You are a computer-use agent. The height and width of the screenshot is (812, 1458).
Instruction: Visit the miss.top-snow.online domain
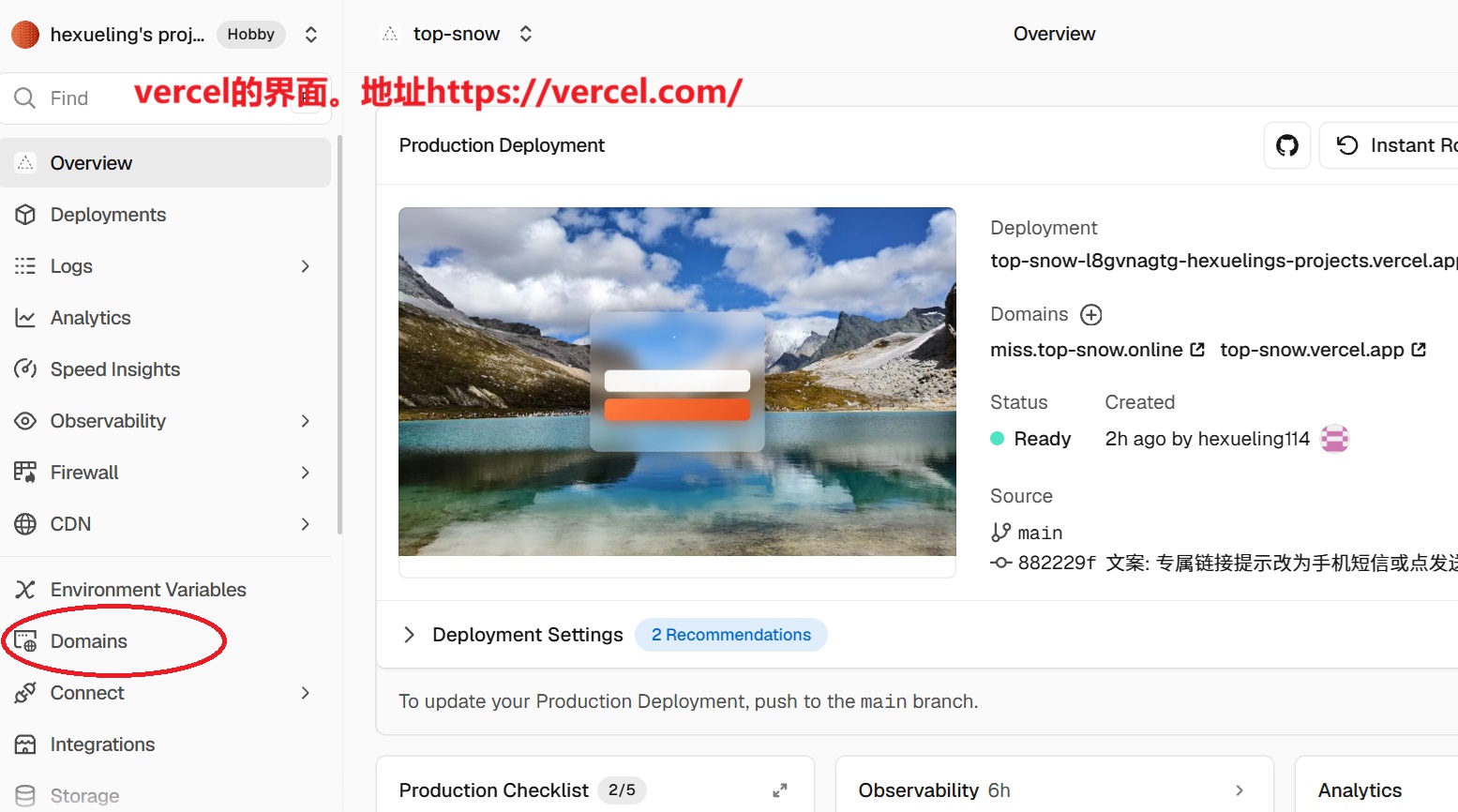point(1097,350)
